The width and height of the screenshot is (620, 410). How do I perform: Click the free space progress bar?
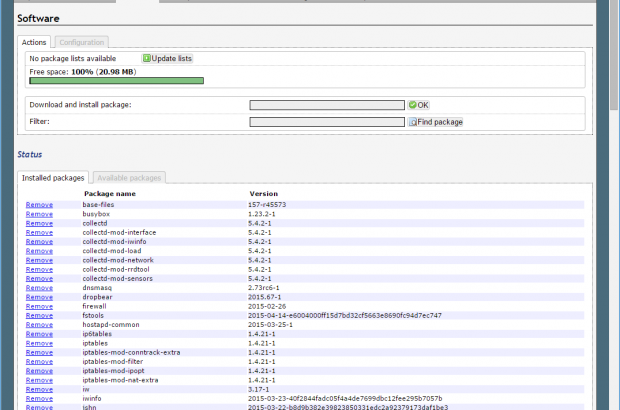coord(116,80)
